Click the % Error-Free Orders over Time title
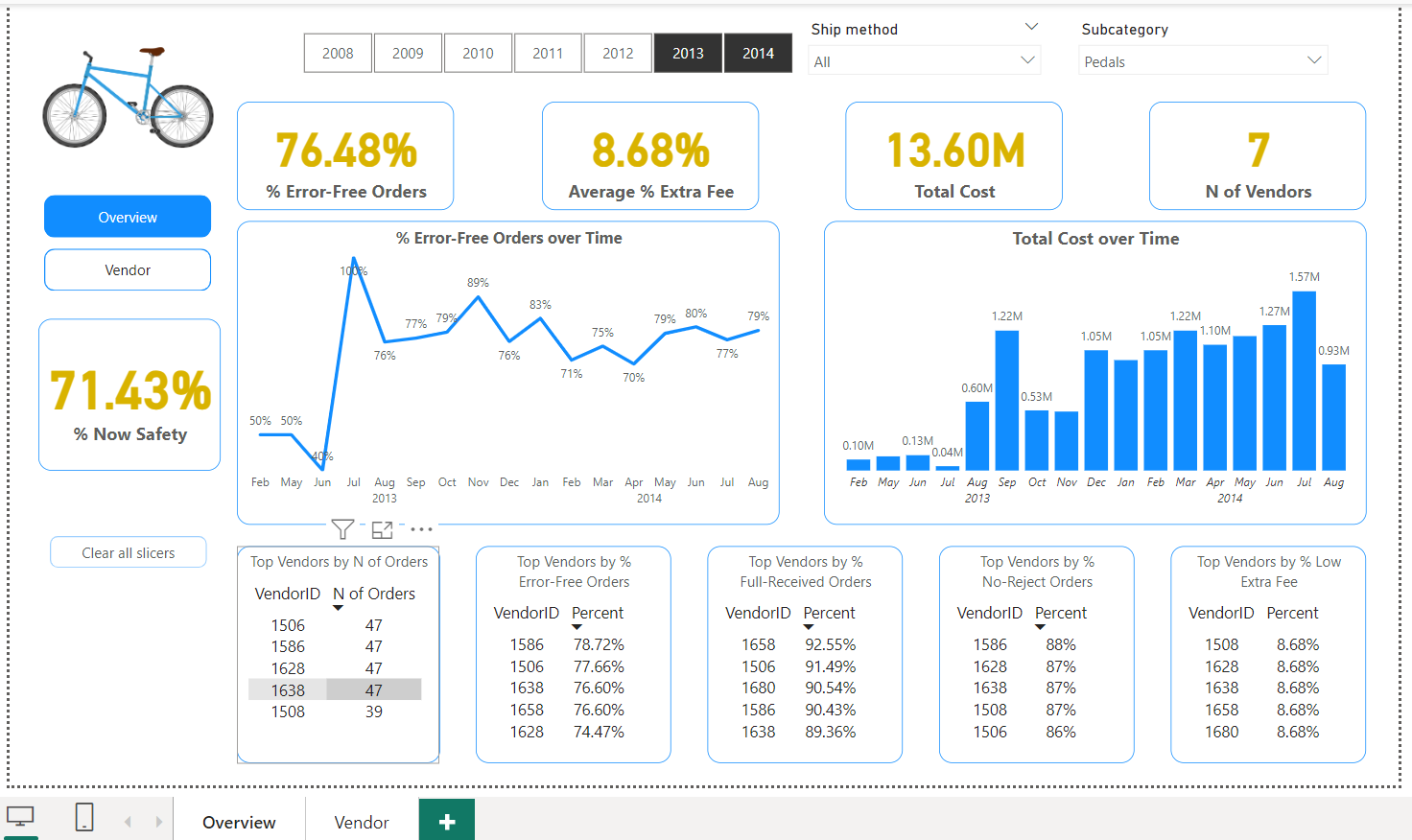 [509, 238]
